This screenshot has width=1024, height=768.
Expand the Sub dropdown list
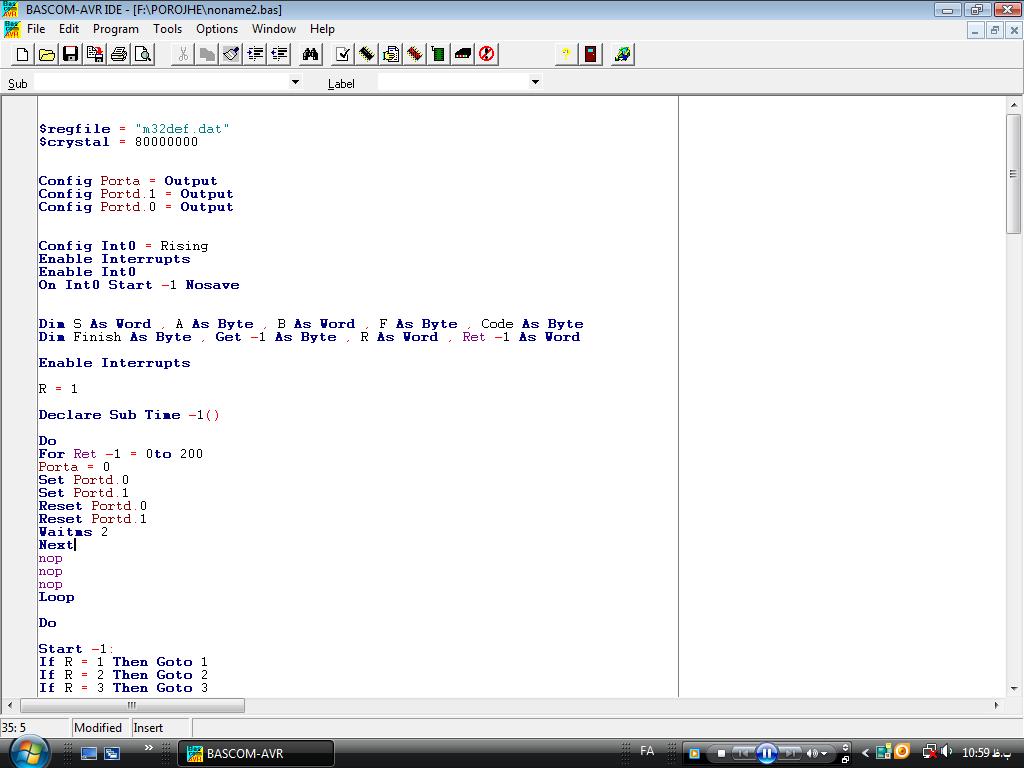[295, 82]
